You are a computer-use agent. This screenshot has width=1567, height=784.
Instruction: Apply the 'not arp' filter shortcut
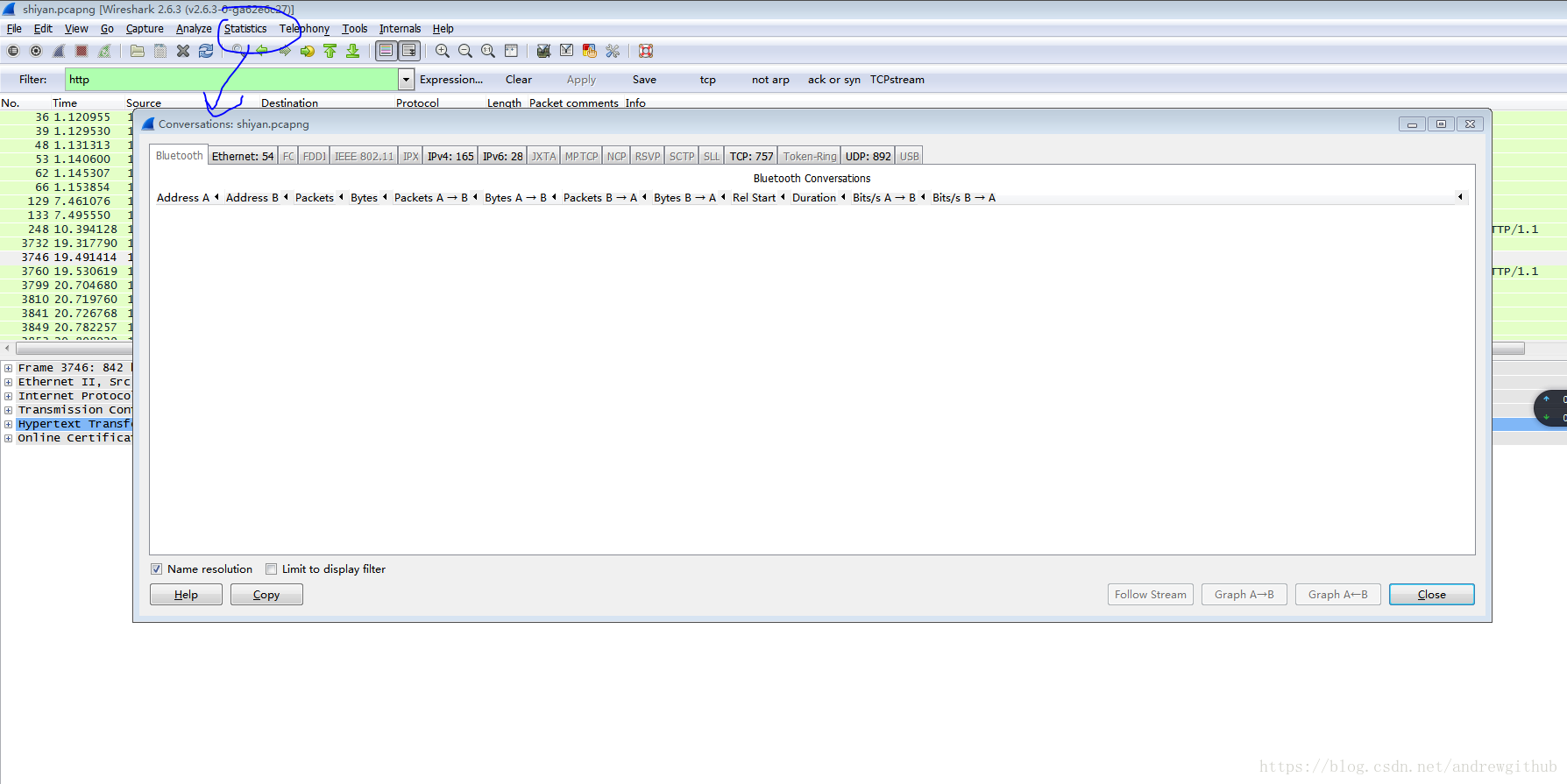pos(770,80)
